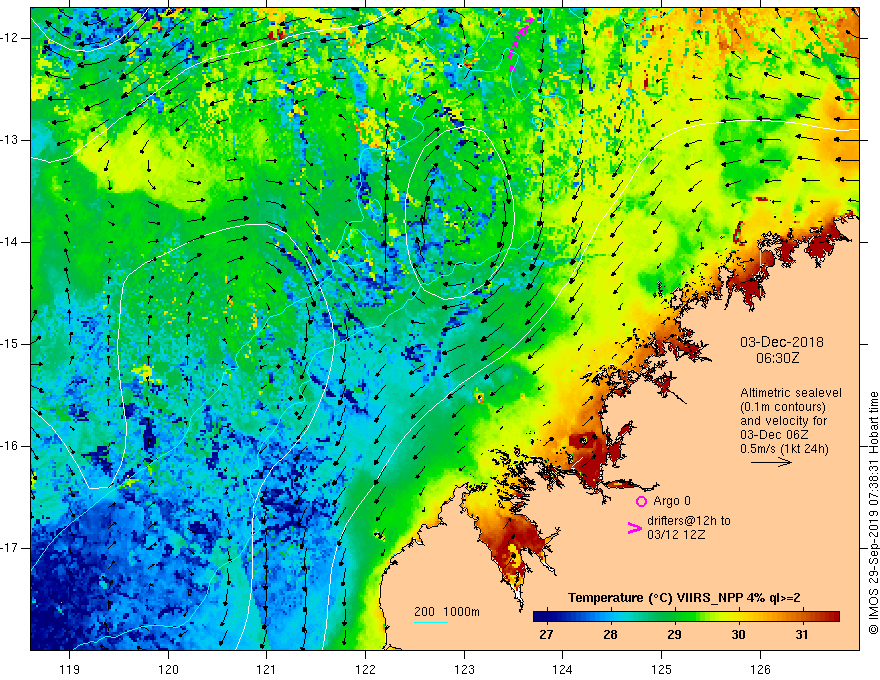
Task: Click the longitude axis label 122
Action: [x=365, y=669]
